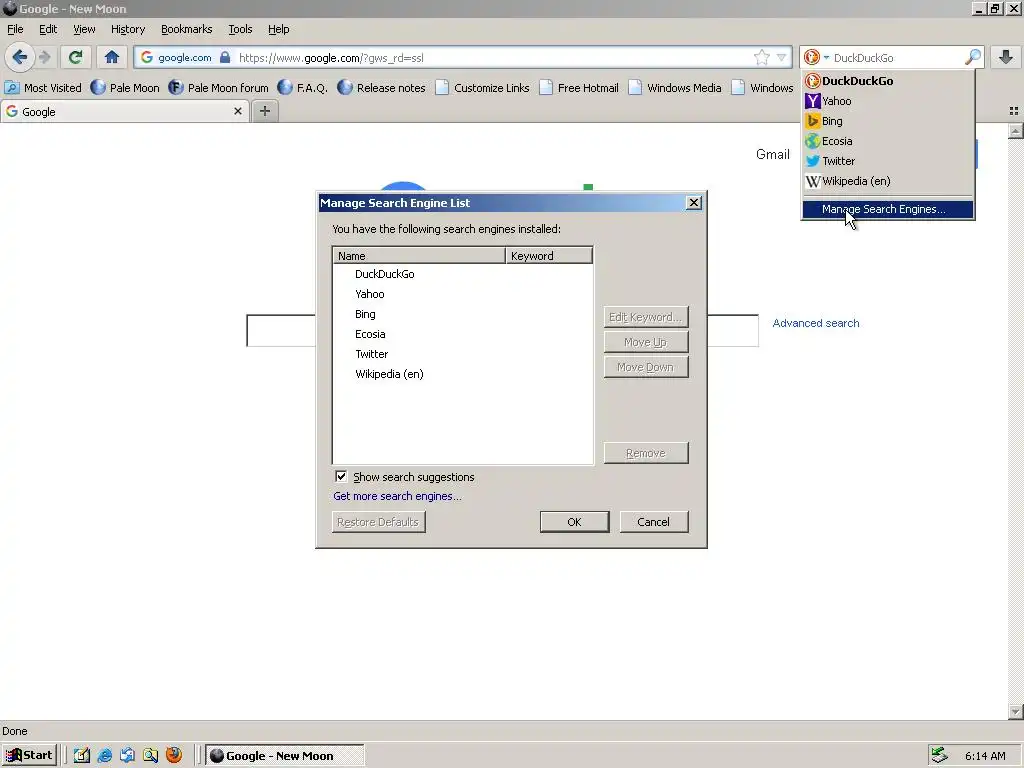Go back using the Back arrow button
Screen dimensions: 1024x768
[x=20, y=57]
